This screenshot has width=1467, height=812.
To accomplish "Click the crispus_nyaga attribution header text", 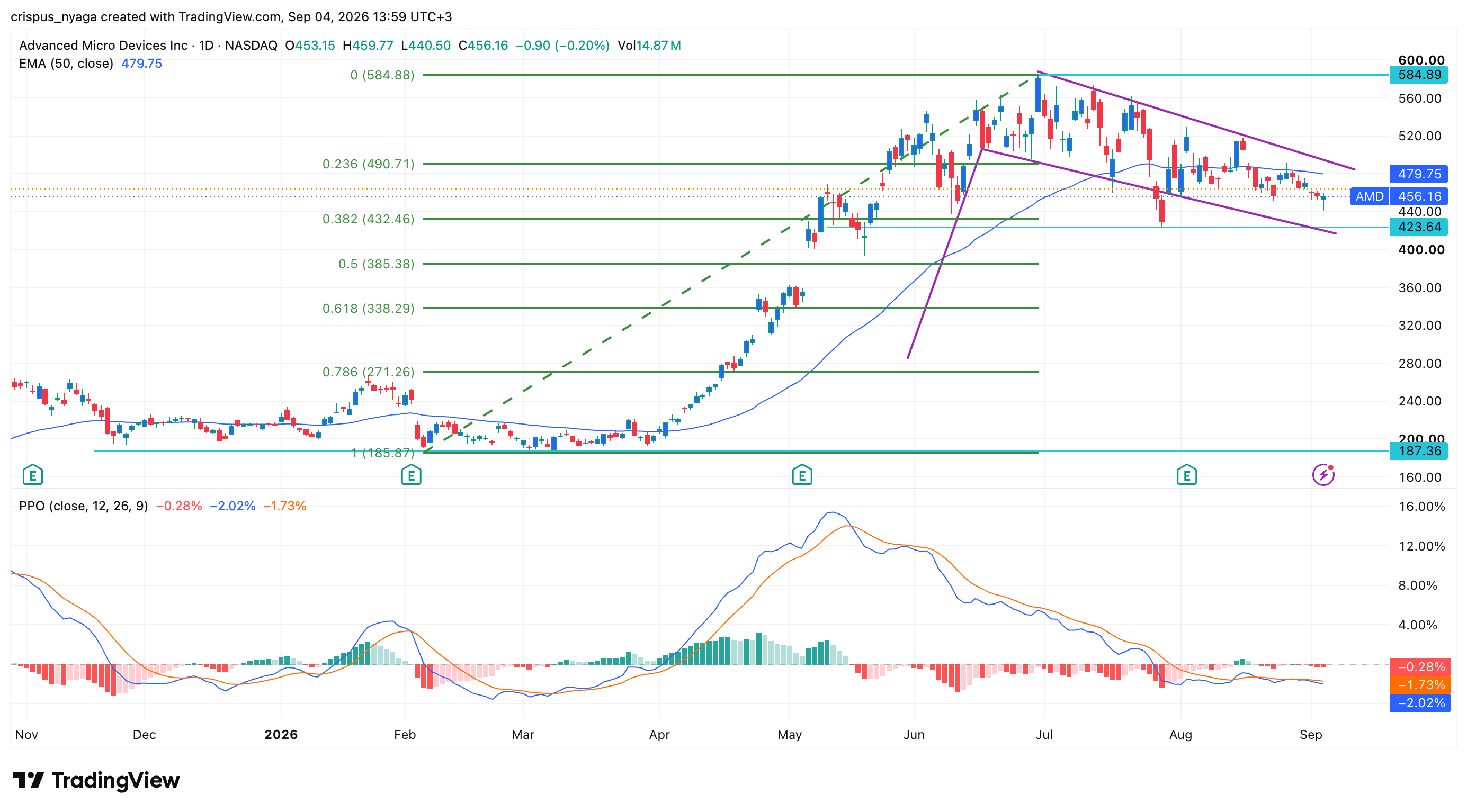I will pos(231,17).
